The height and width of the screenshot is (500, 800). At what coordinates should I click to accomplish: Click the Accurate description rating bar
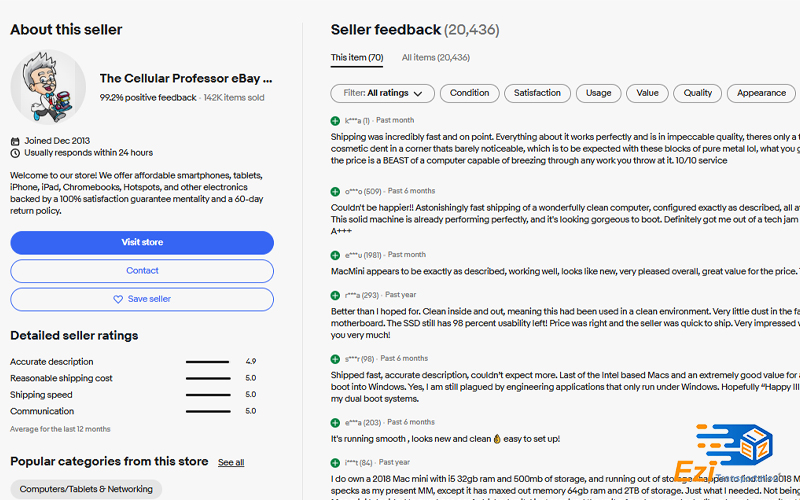click(x=208, y=362)
